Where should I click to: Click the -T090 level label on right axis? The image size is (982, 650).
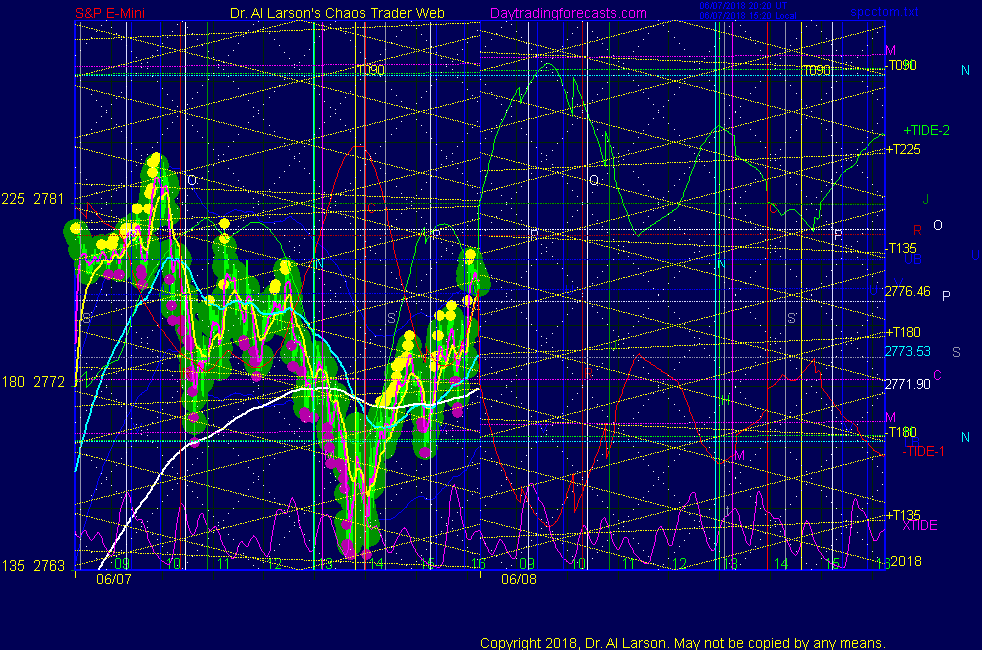[901, 65]
